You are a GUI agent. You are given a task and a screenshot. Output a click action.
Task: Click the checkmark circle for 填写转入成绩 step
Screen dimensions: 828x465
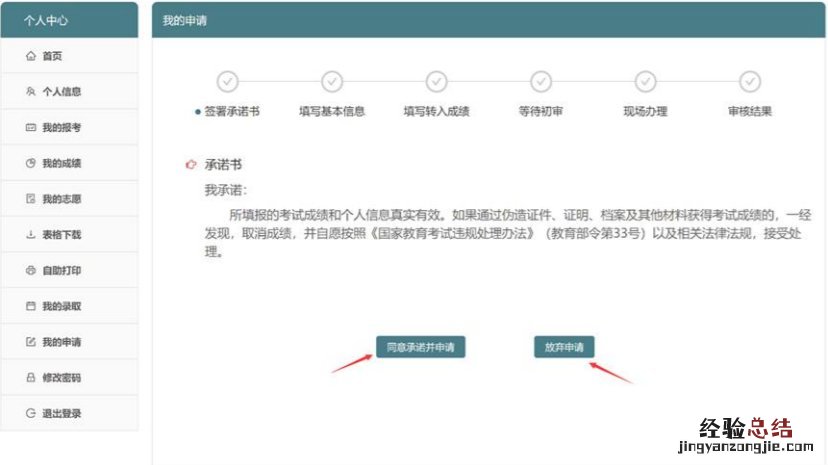tap(437, 82)
